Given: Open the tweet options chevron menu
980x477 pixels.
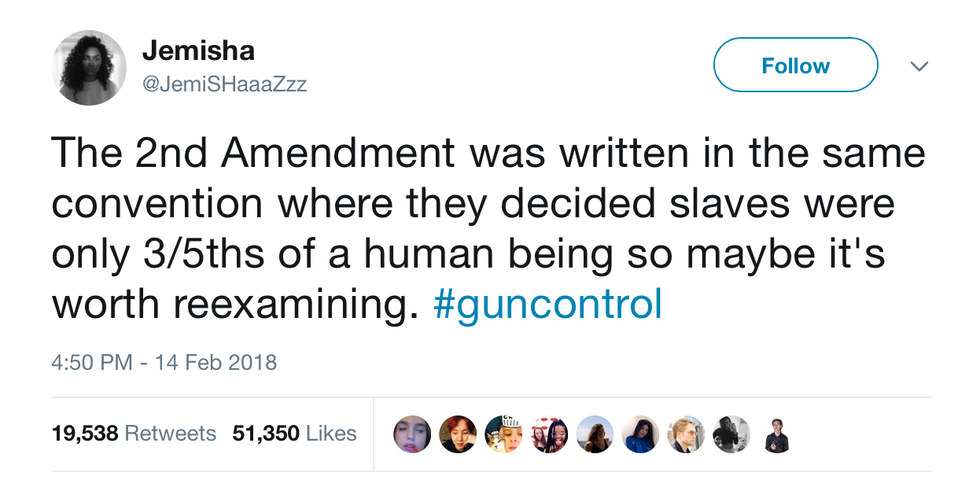Looking at the screenshot, I should tap(918, 66).
